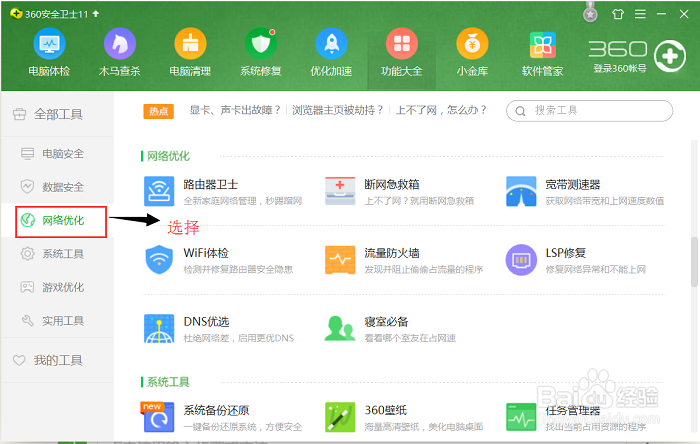Launch LSP修复 icon
The height and width of the screenshot is (444, 700).
[521, 260]
